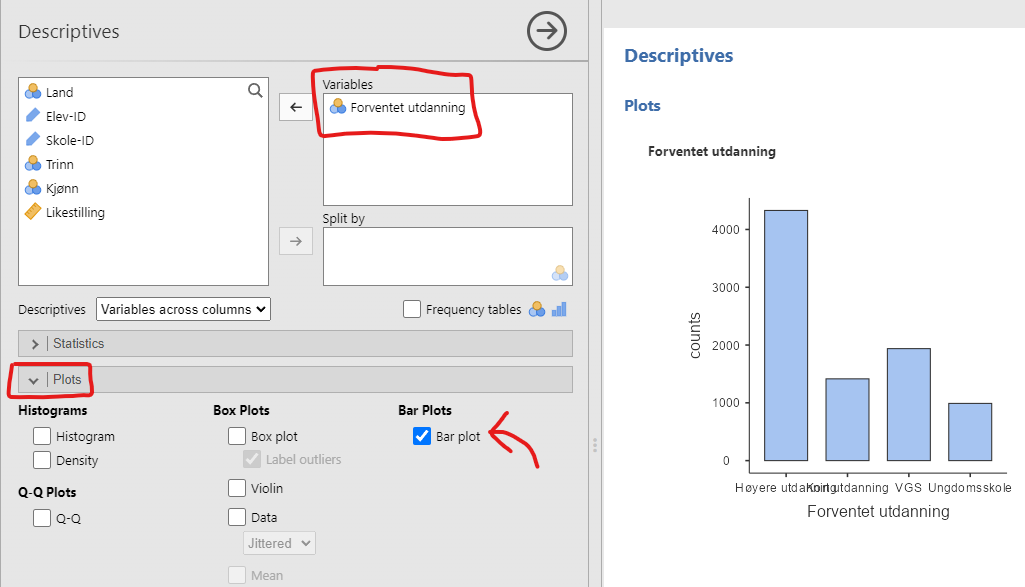Click inside the Split by box
Image resolution: width=1025 pixels, height=587 pixels.
tap(447, 255)
